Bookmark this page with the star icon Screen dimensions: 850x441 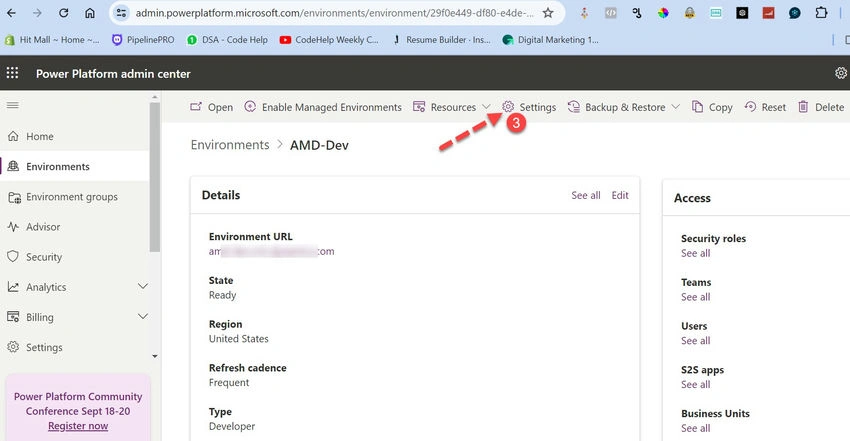548,13
